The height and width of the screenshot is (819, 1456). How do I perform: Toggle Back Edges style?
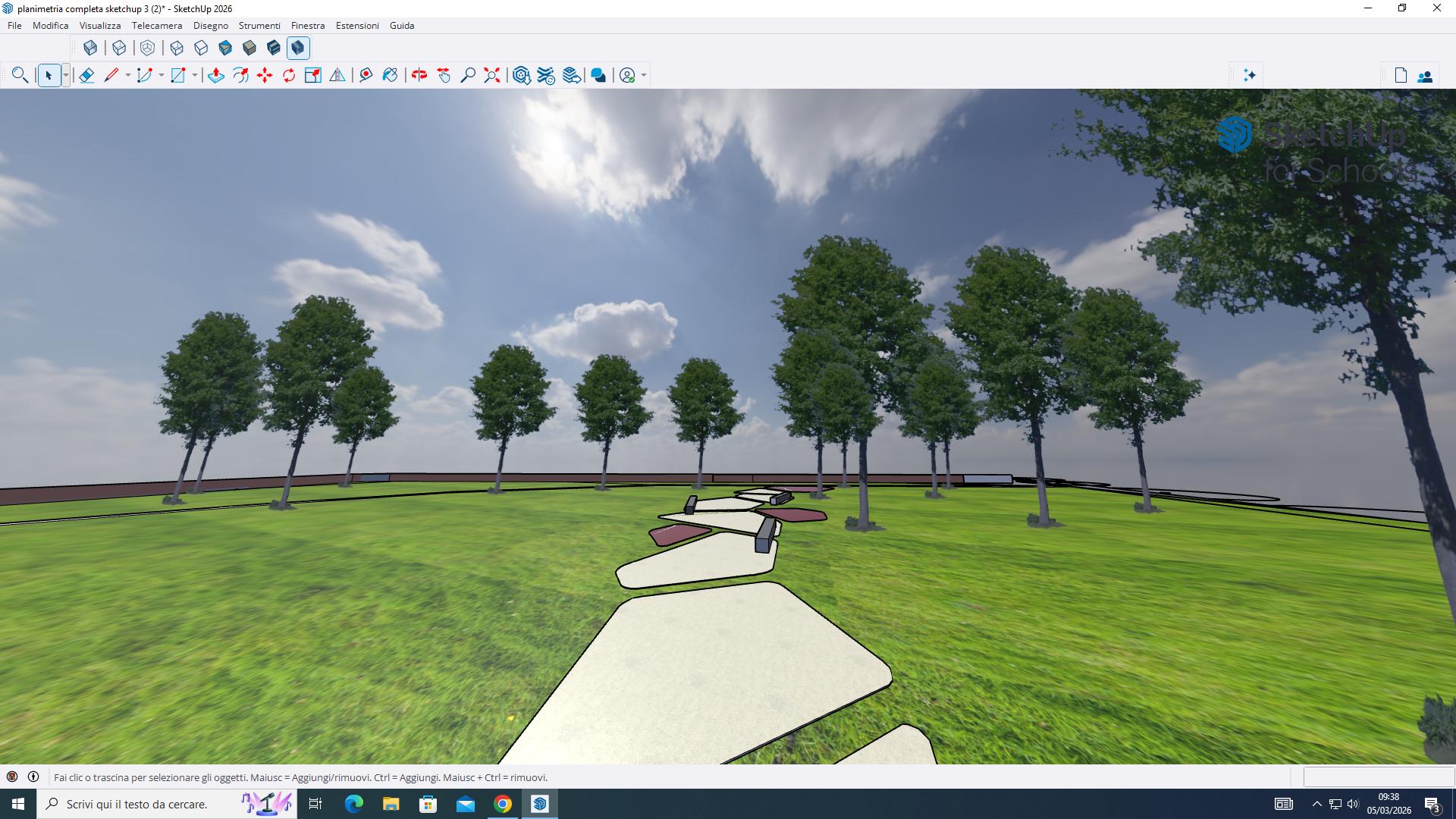click(119, 48)
